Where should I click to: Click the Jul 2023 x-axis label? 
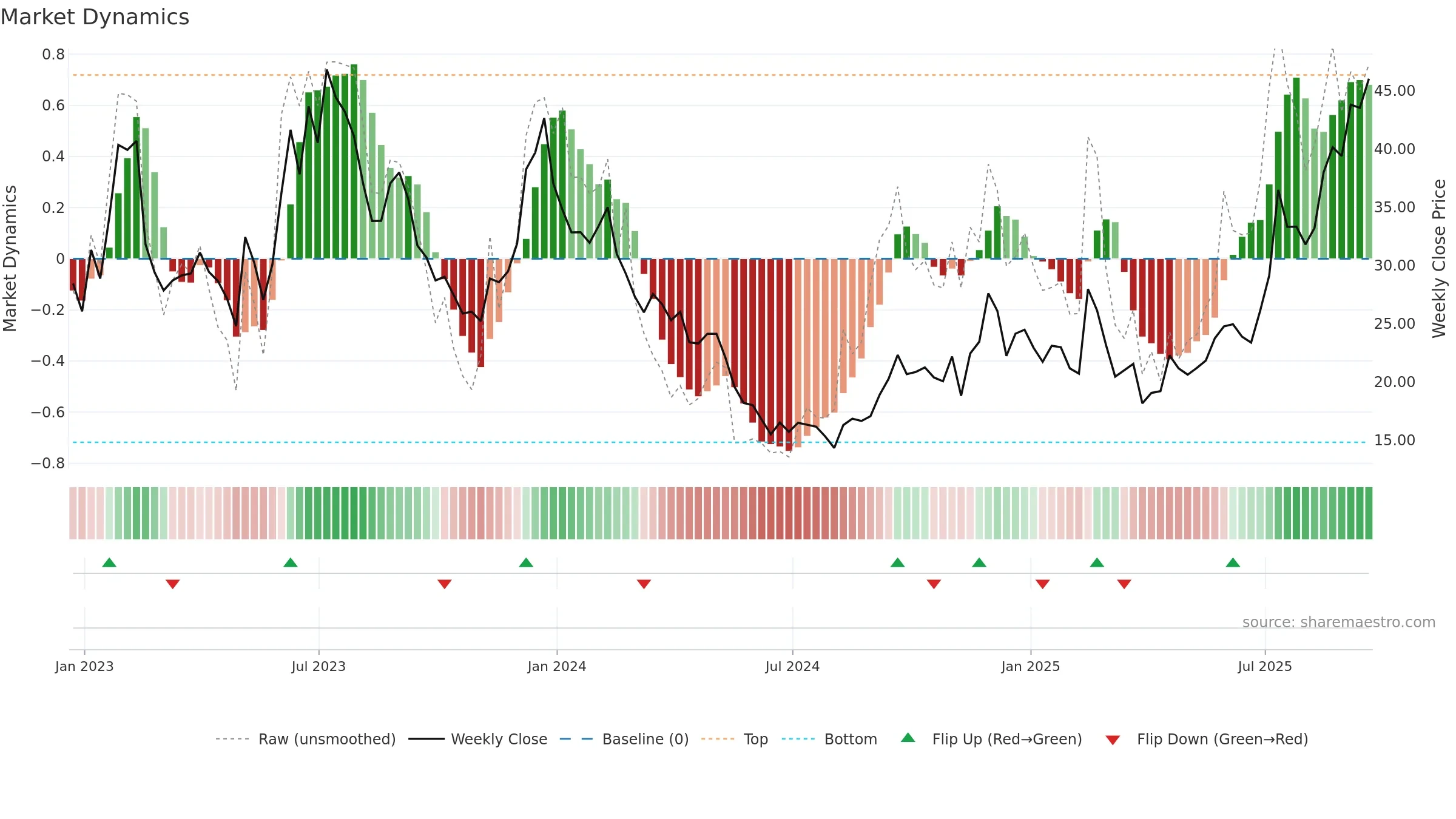[x=318, y=666]
